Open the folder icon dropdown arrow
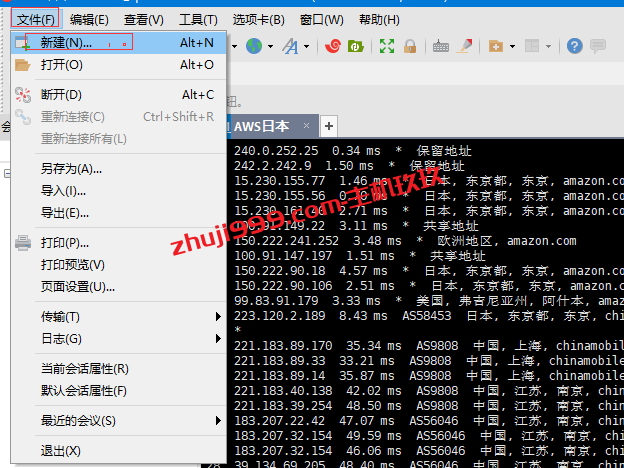 (513, 47)
